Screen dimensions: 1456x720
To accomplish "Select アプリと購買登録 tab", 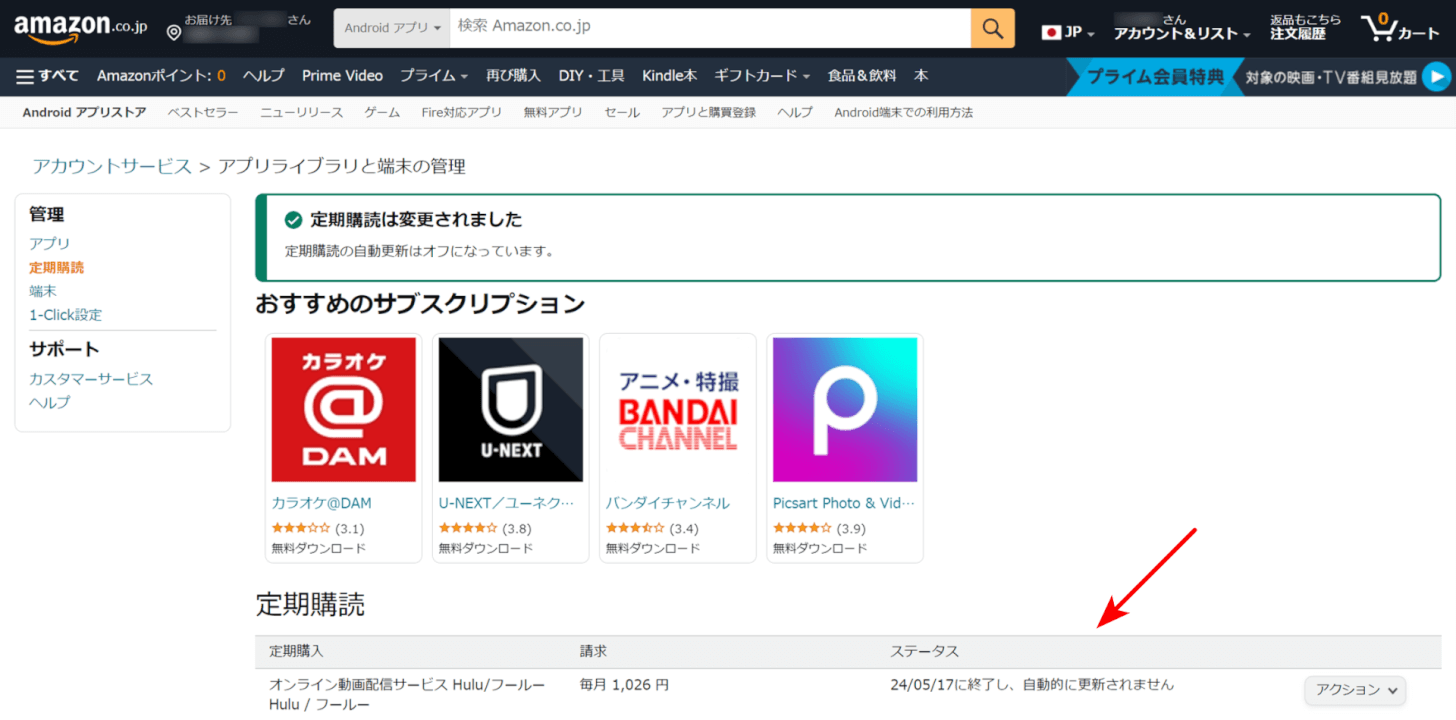I will [x=708, y=112].
